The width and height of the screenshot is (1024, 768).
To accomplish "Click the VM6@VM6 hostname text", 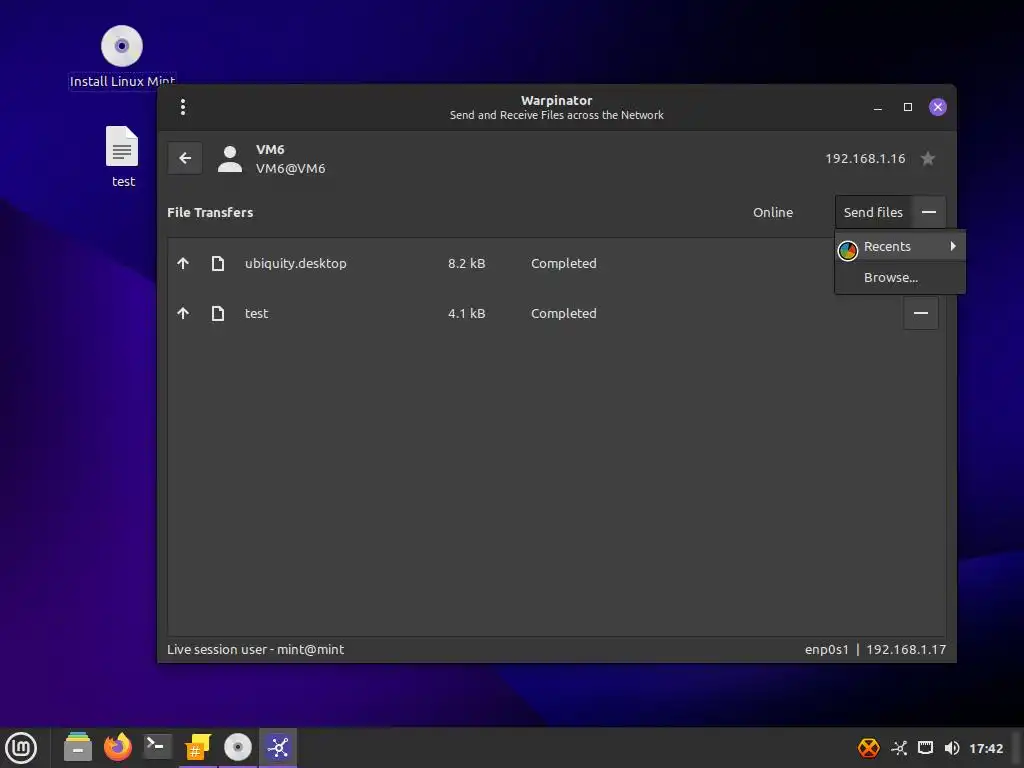I will coord(290,168).
